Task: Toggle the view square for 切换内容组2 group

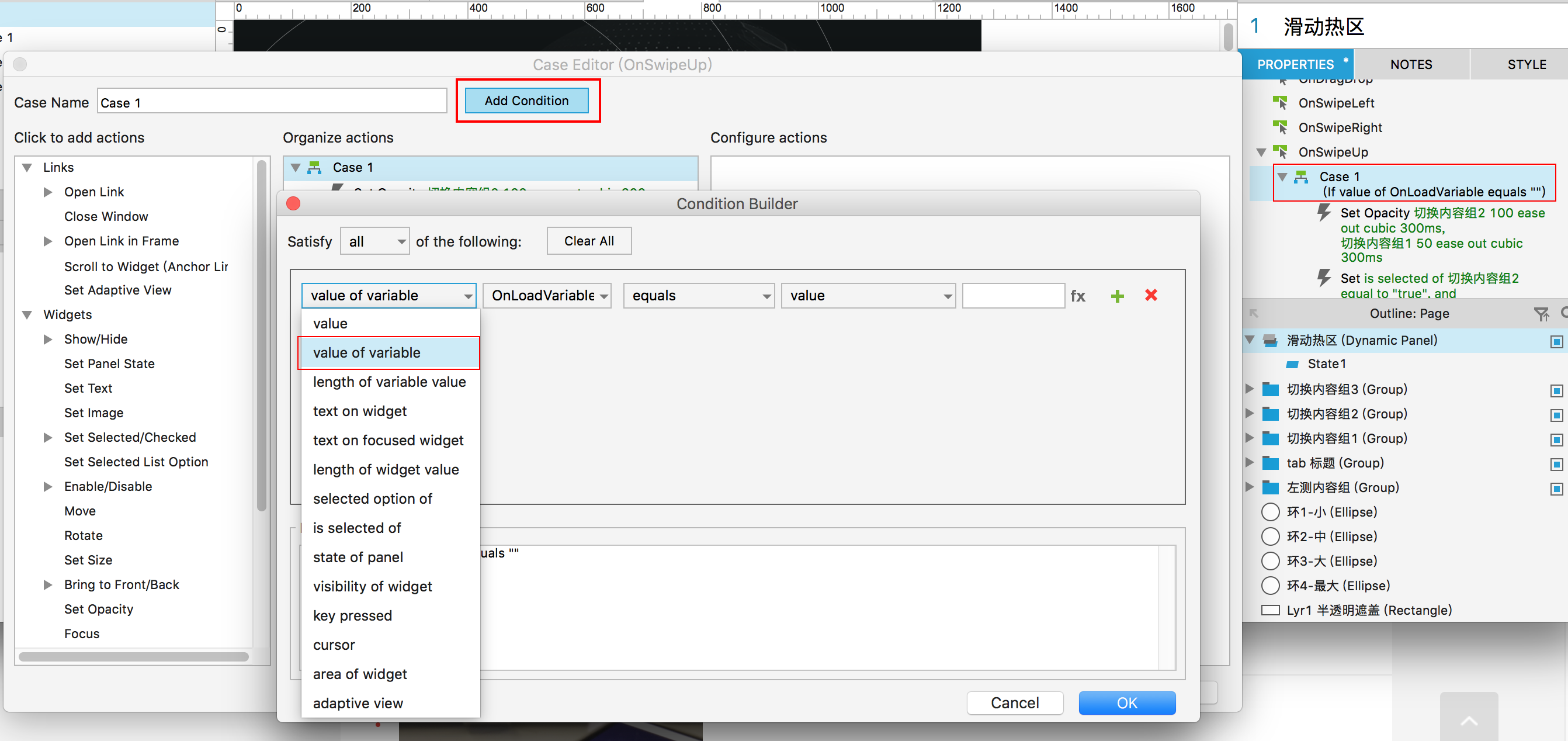Action: click(1556, 415)
